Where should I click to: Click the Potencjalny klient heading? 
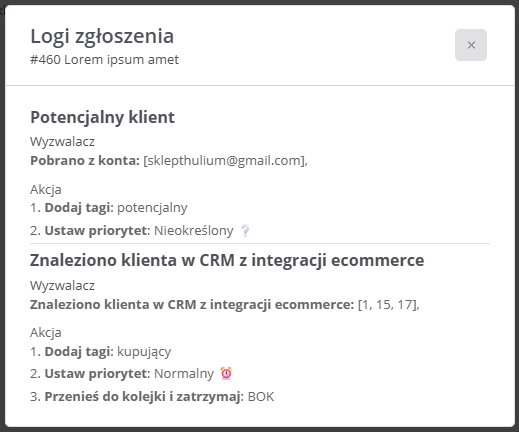(x=102, y=117)
